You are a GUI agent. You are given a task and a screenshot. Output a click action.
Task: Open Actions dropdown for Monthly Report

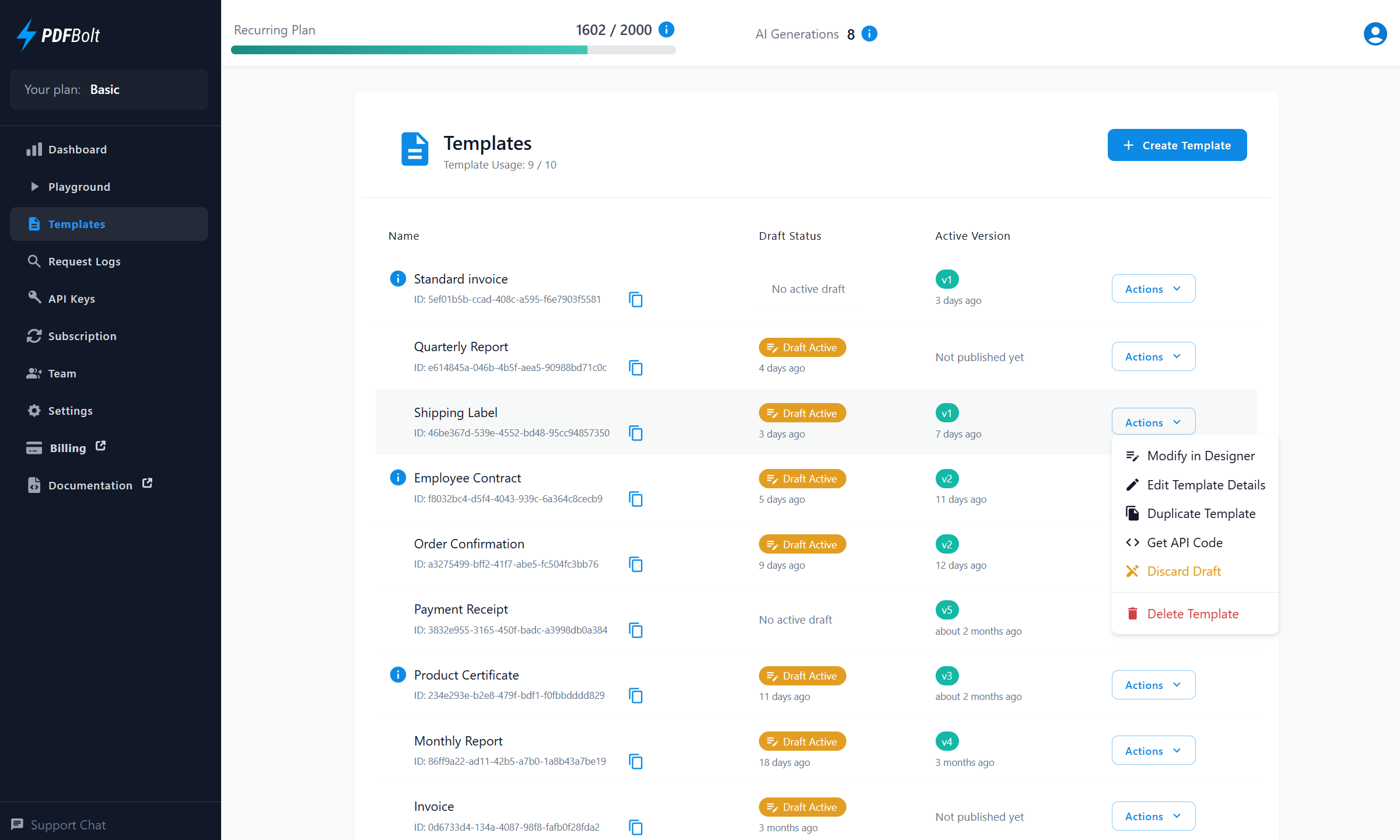tap(1153, 750)
